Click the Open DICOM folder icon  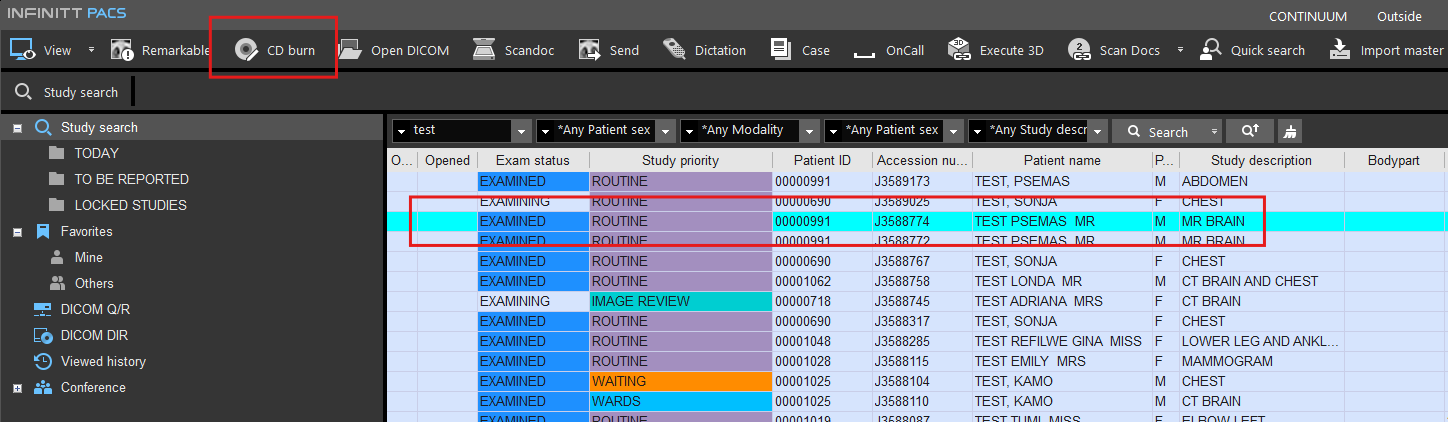350,50
